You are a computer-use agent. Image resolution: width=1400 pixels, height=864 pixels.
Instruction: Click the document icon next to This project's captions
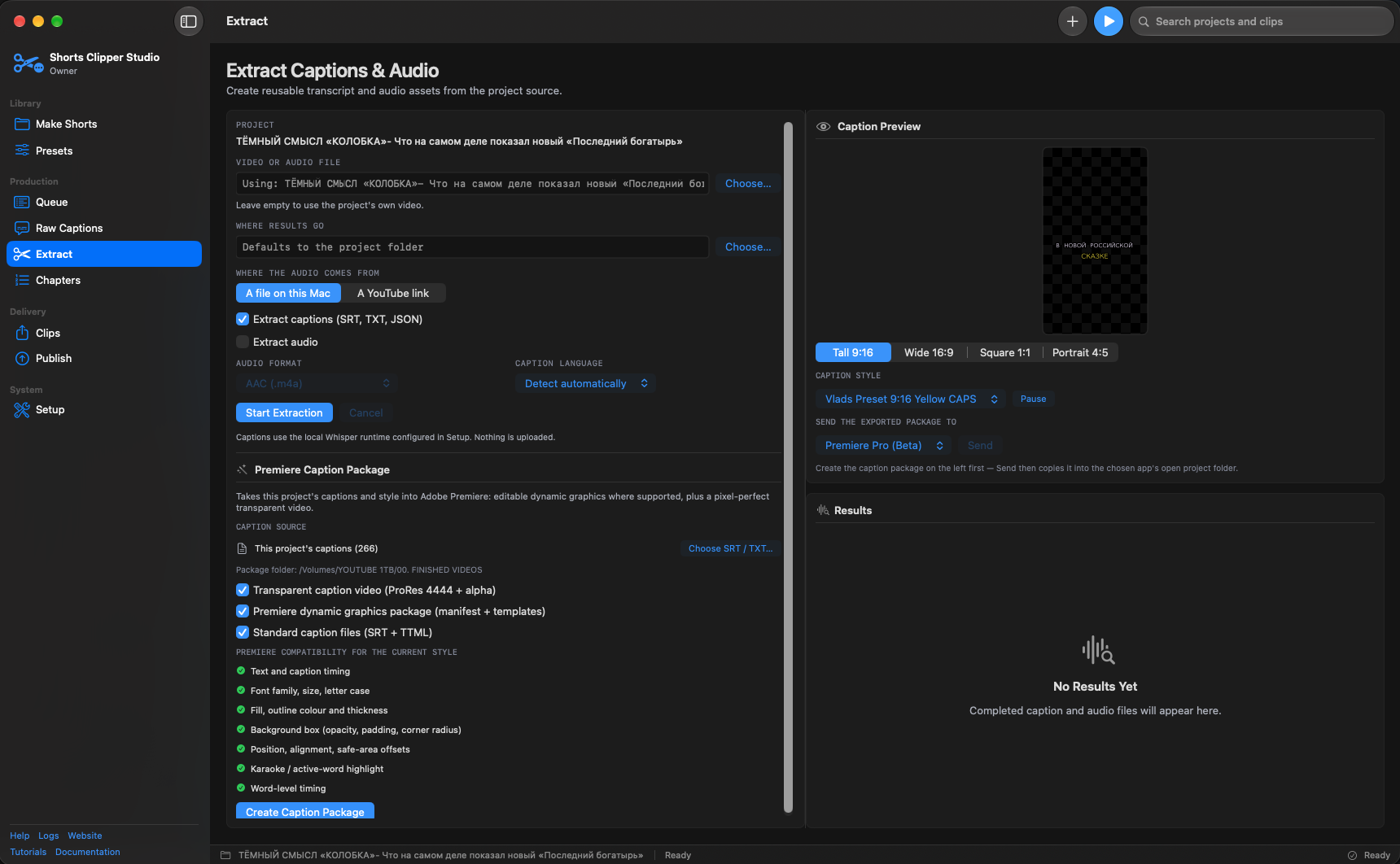(x=242, y=549)
